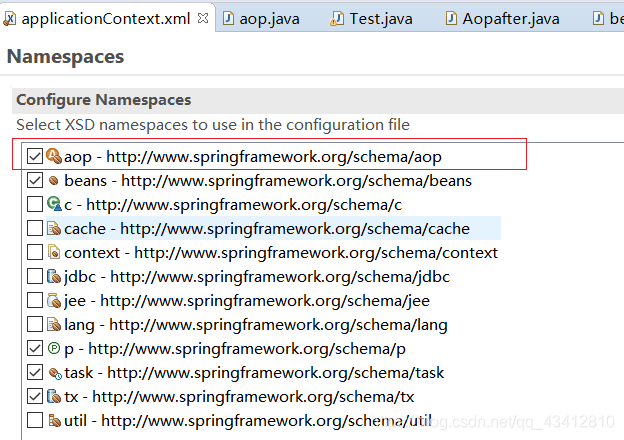Enable the lang namespace checkbox

click(35, 324)
